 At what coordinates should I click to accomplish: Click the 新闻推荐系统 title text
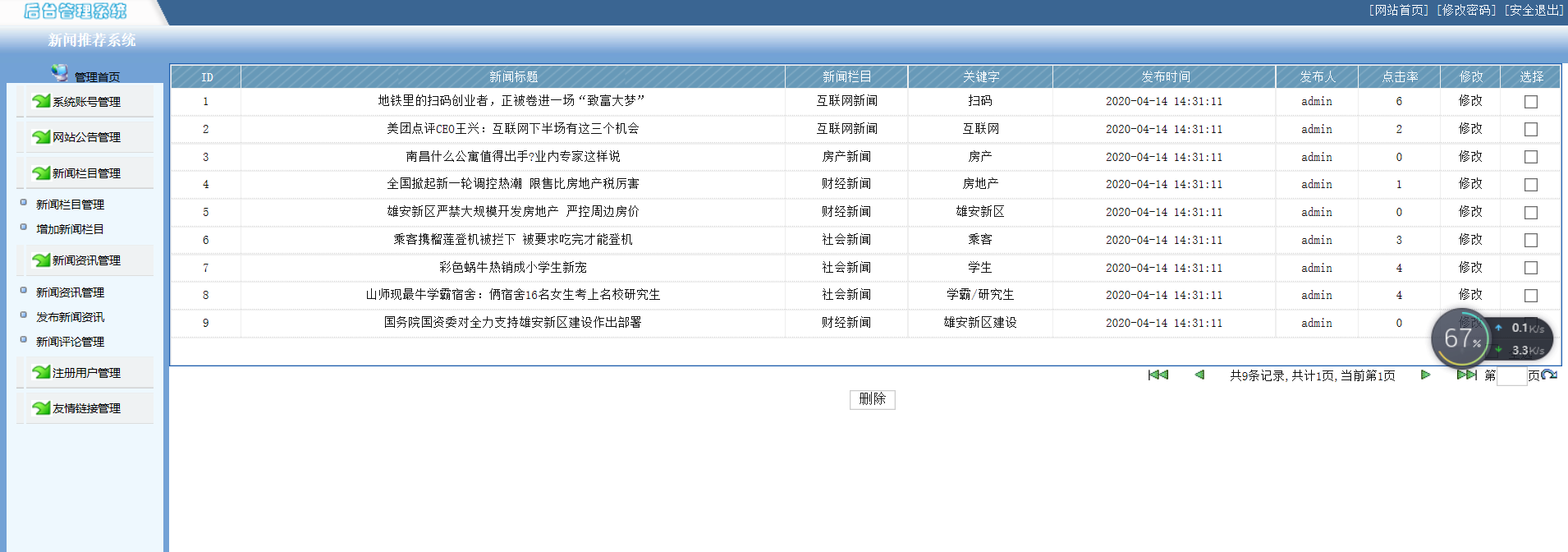click(92, 40)
